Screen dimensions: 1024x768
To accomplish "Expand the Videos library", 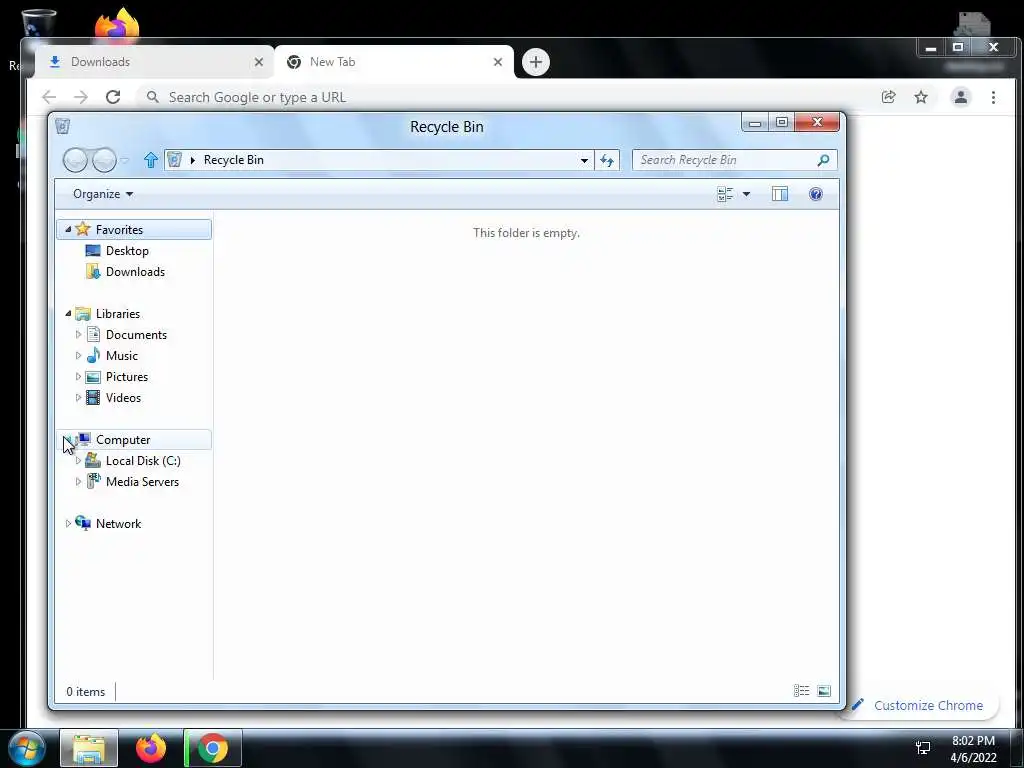I will click(78, 398).
